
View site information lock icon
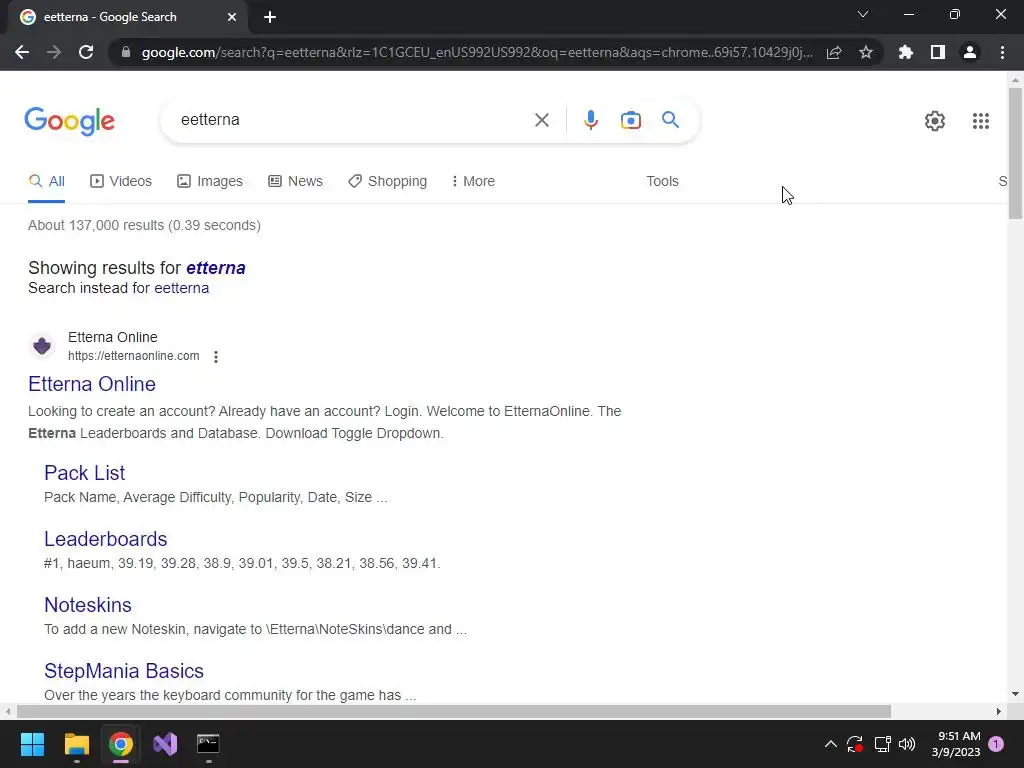click(126, 52)
